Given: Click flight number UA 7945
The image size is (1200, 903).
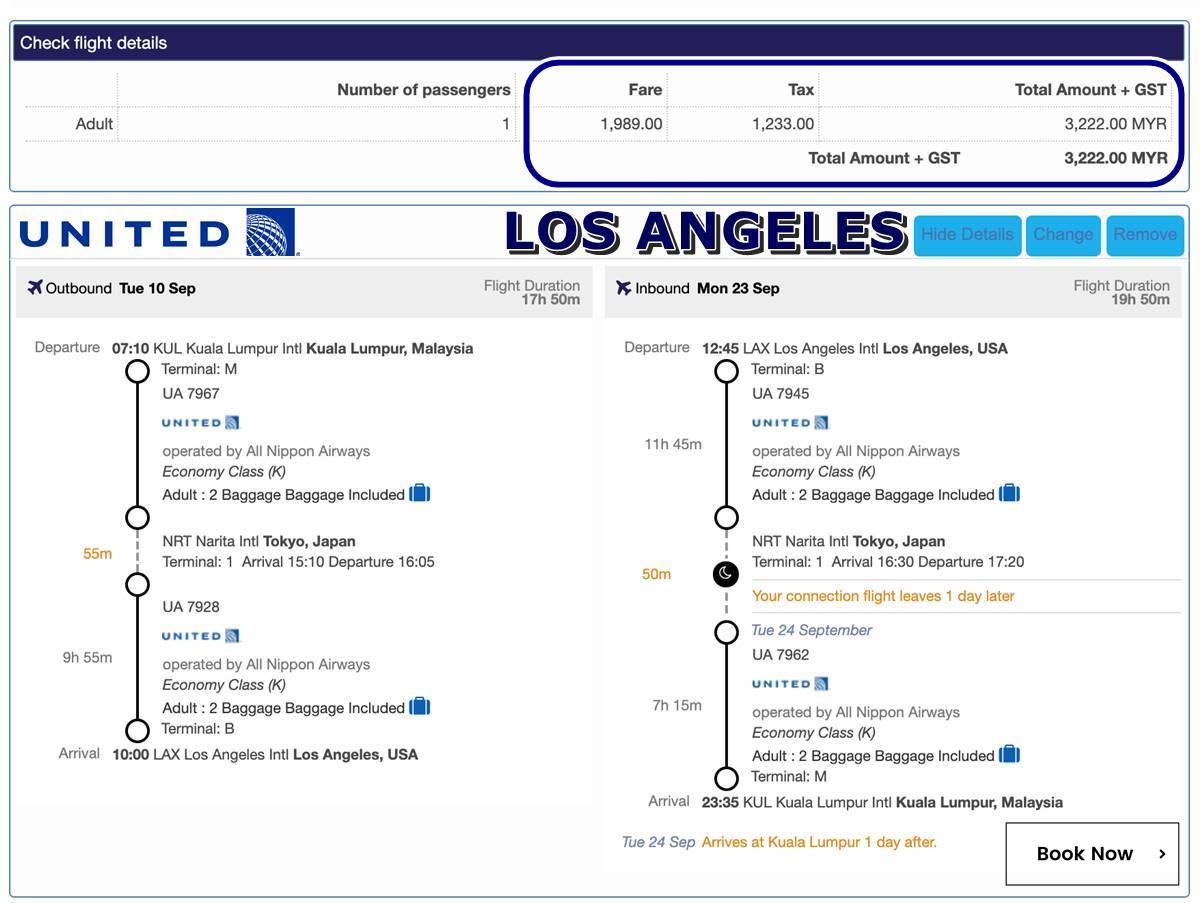Looking at the screenshot, I should (781, 394).
